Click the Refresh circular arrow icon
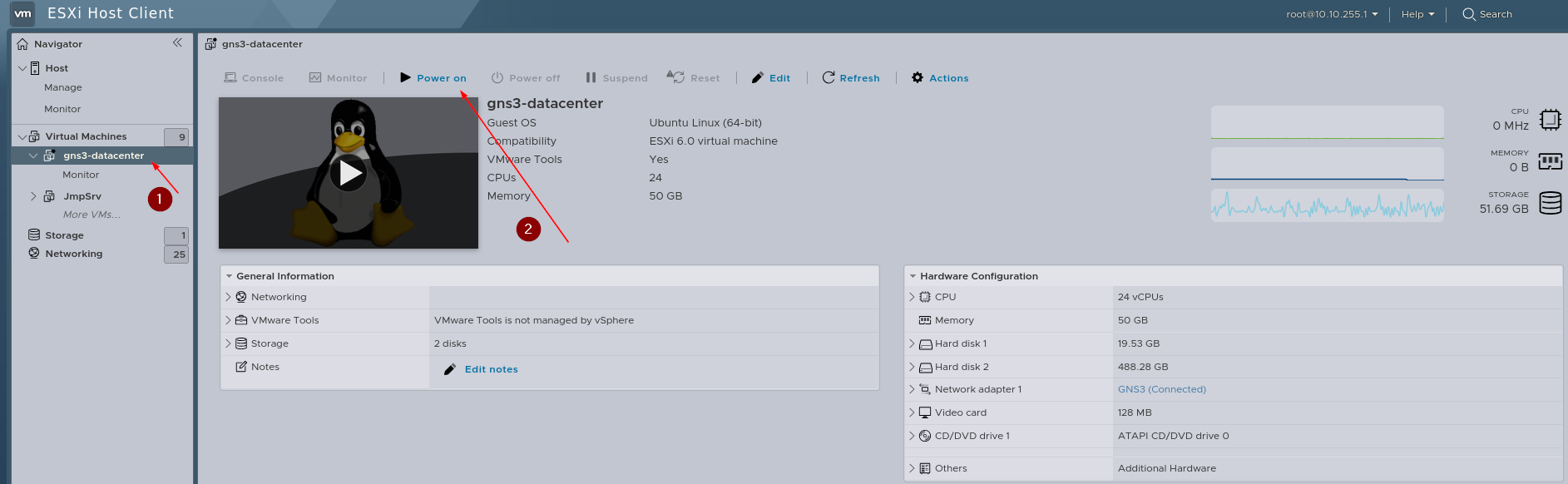 [829, 77]
